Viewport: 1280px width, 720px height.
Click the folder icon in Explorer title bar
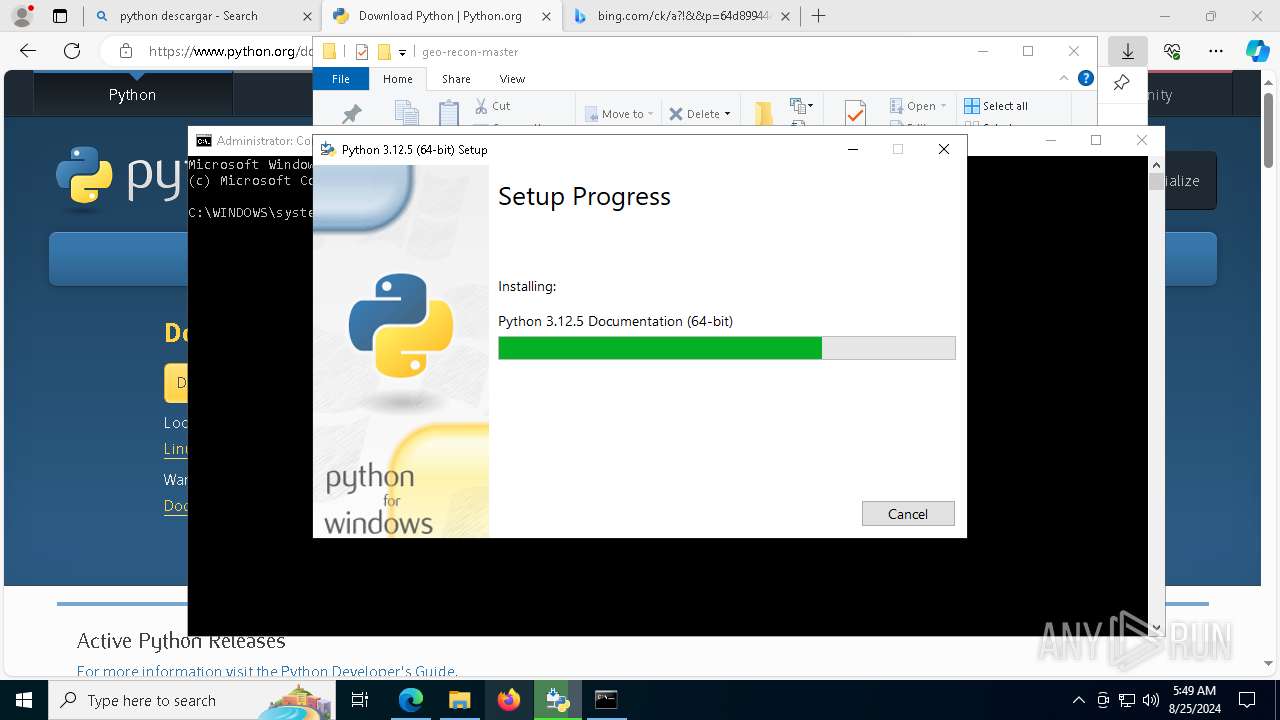329,52
